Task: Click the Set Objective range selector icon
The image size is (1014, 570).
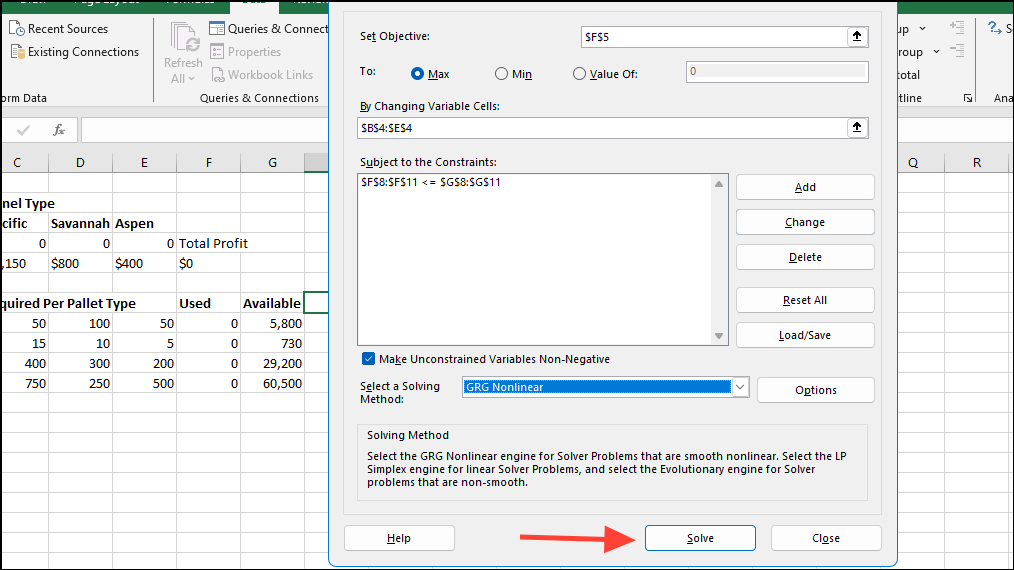Action: point(857,36)
